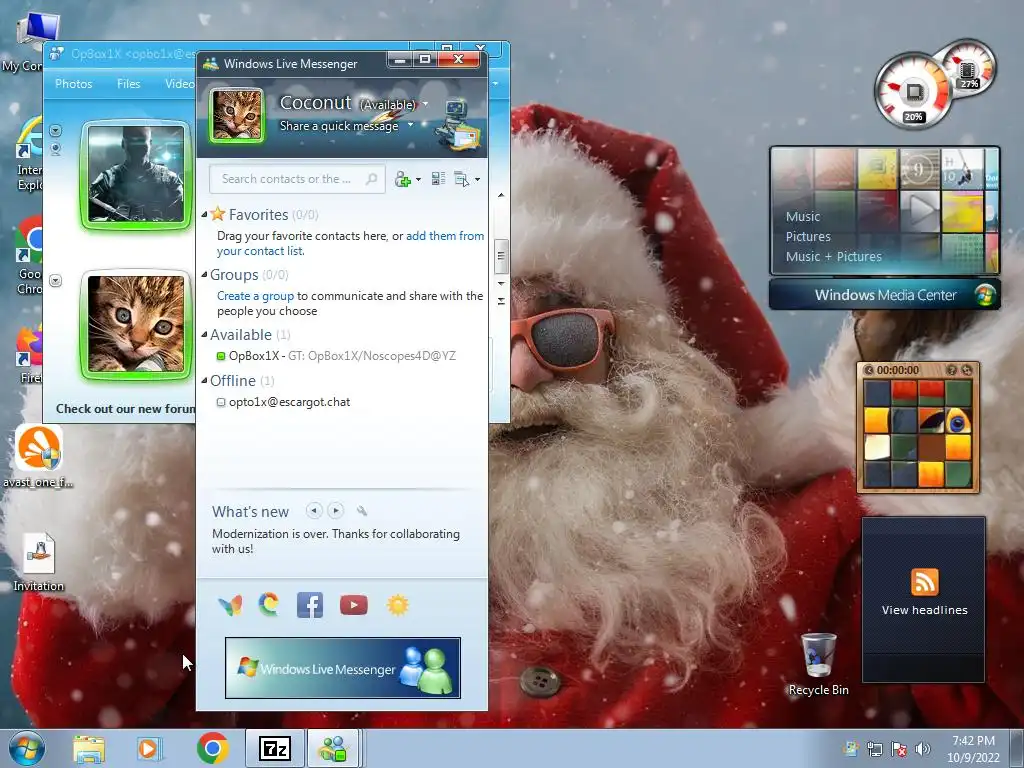
Task: Click the large cat display picture in chat window
Action: [136, 325]
